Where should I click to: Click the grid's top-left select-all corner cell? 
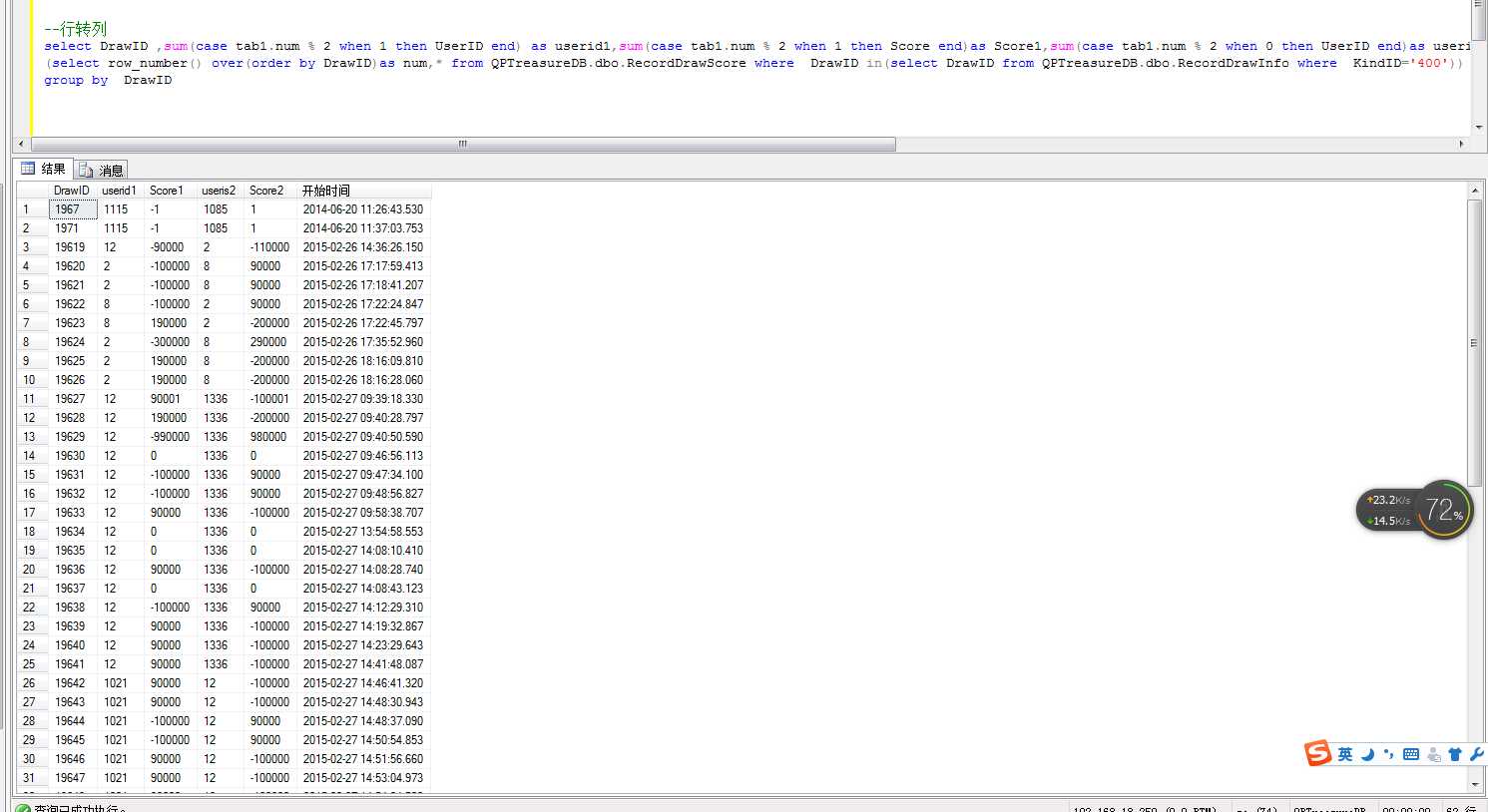(x=32, y=191)
